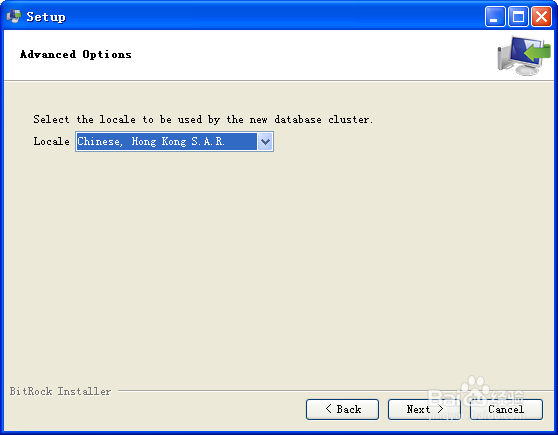Maximize the Setup window

pos(518,16)
